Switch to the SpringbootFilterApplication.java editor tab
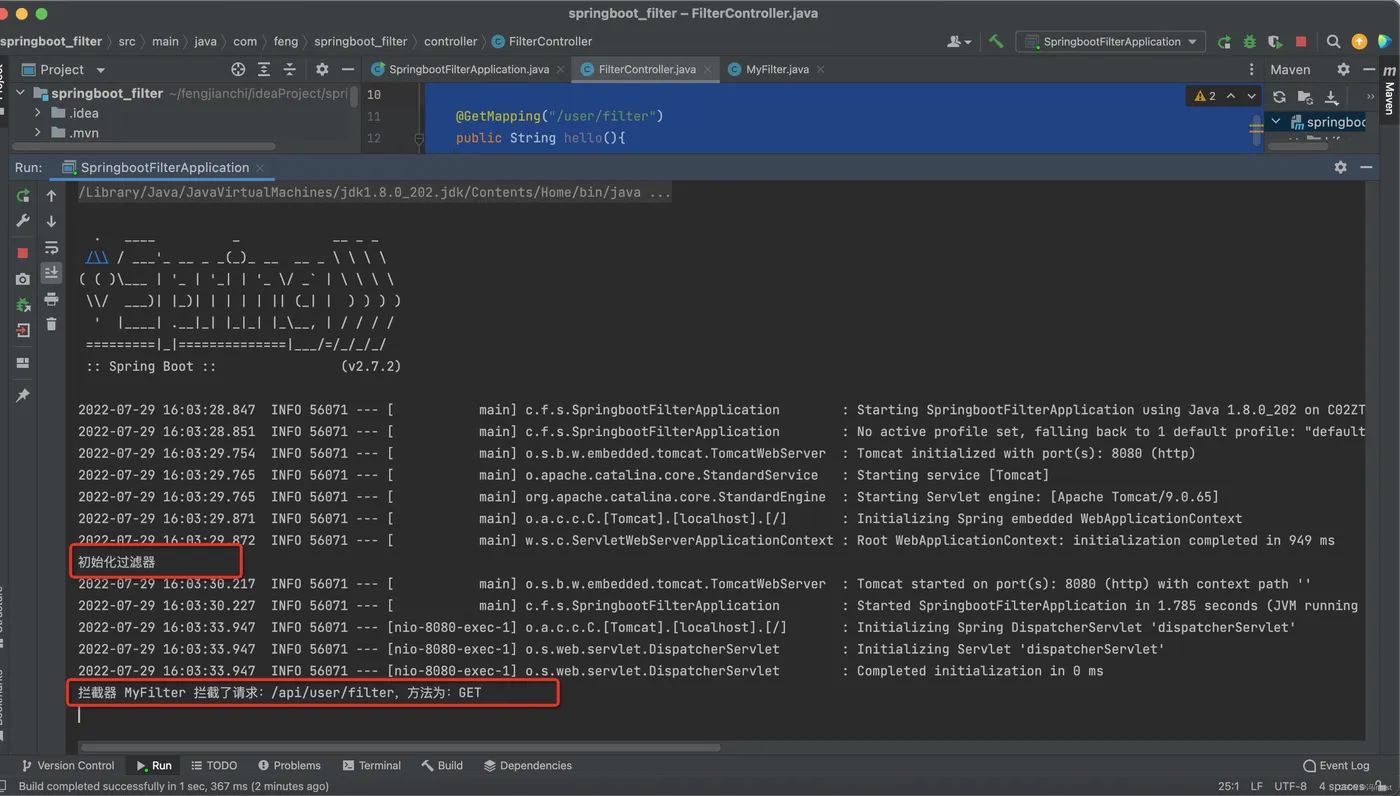1400x796 pixels. point(469,69)
